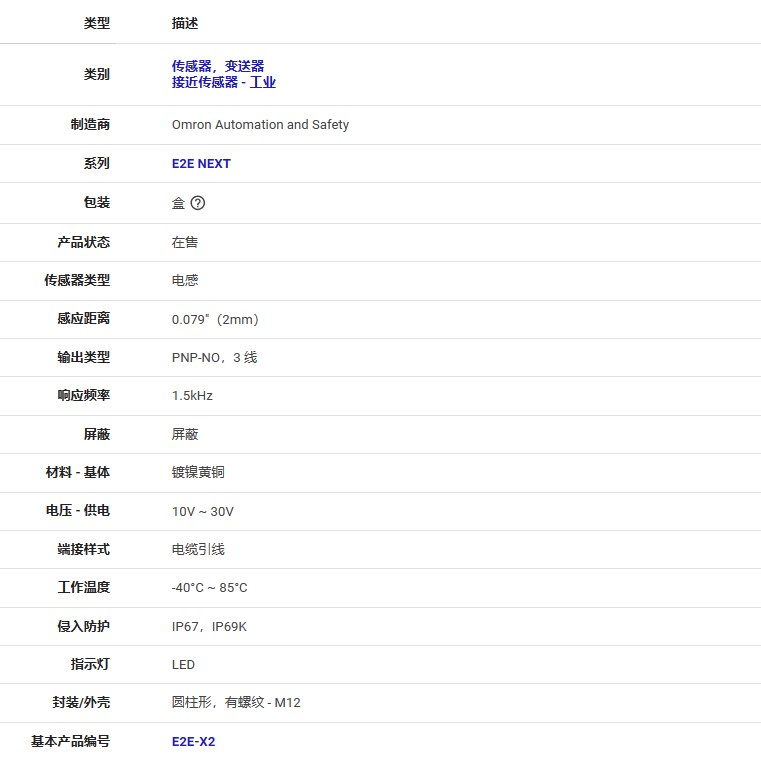Click the 1.5kHz response frequency value

(192, 396)
